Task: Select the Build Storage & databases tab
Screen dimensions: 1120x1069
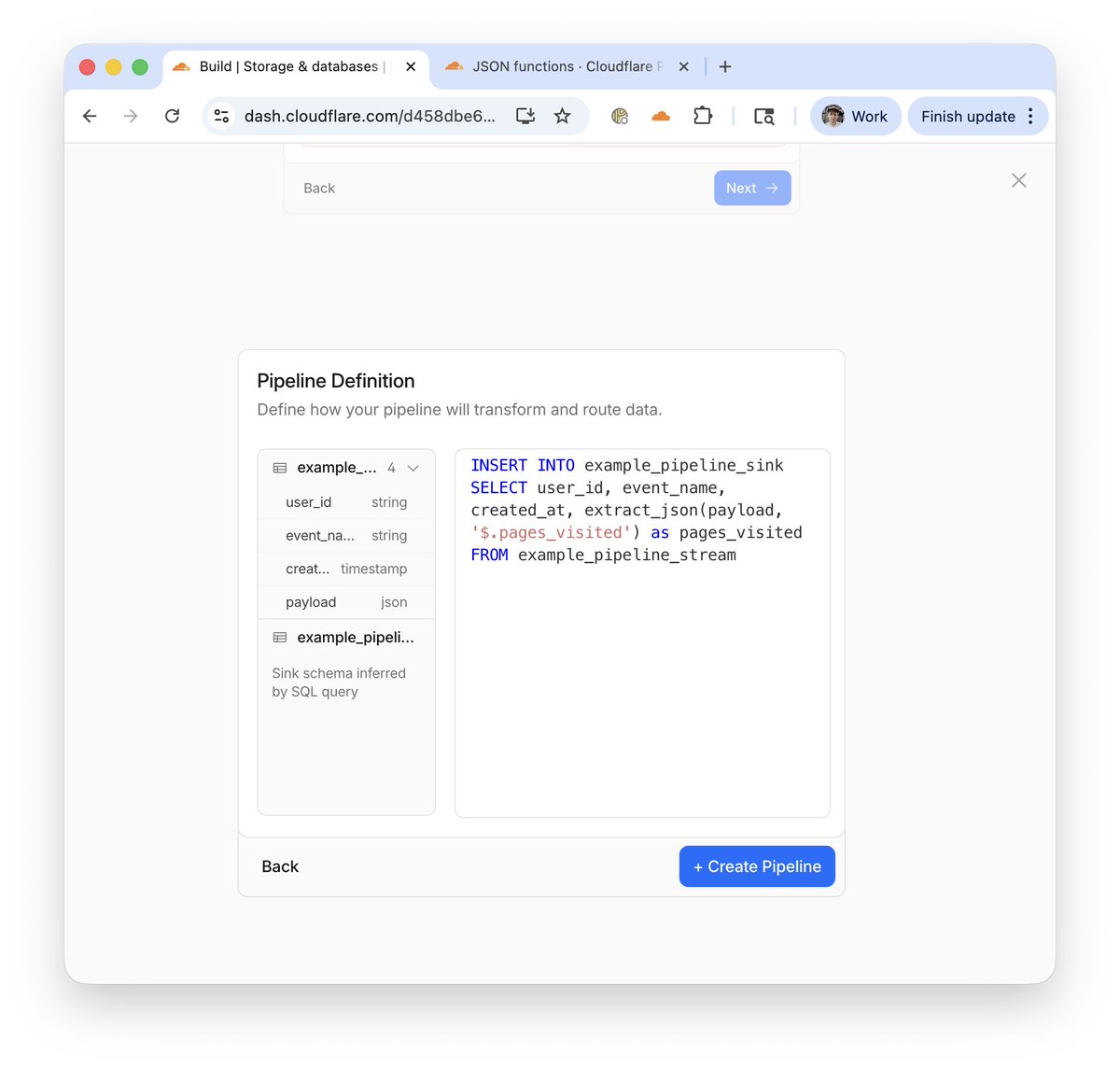Action: point(289,66)
